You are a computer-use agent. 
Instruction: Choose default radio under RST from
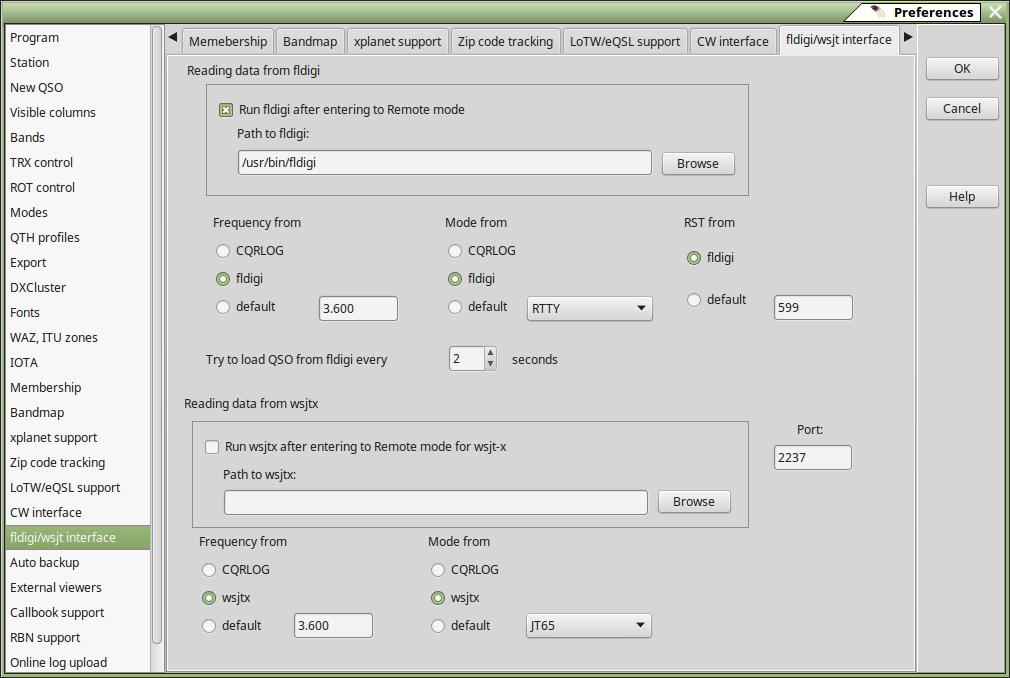click(x=694, y=300)
